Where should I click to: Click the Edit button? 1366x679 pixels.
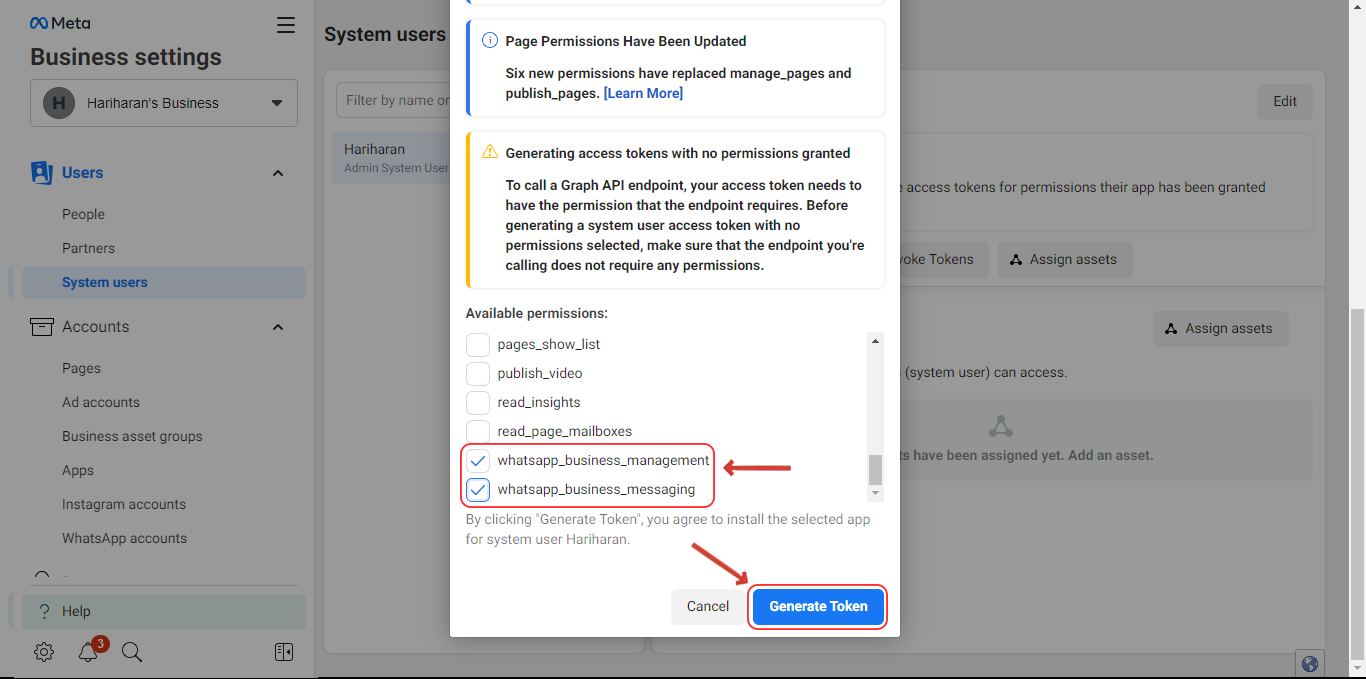(x=1285, y=101)
